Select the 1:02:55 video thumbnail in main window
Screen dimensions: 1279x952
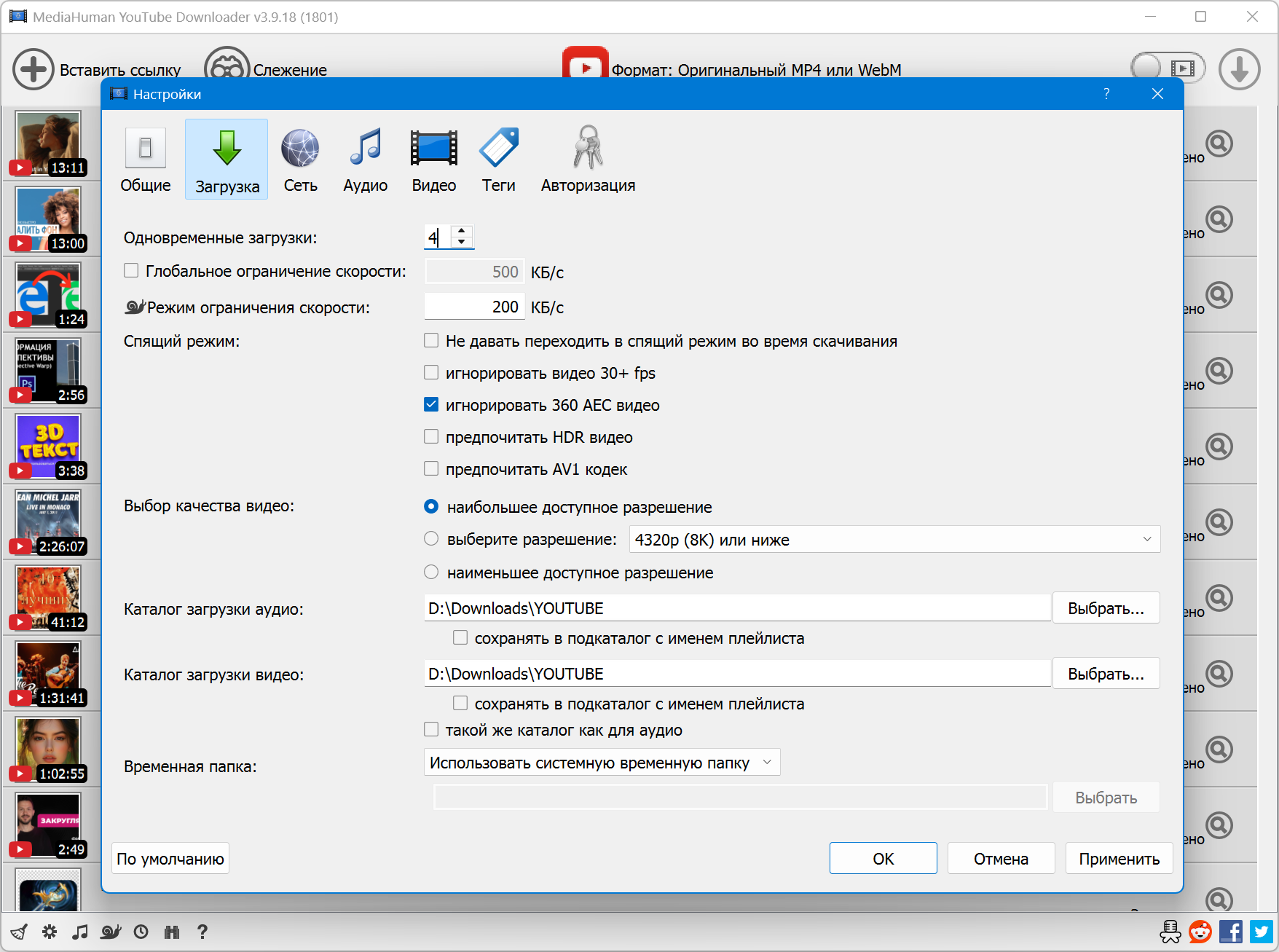(x=48, y=750)
